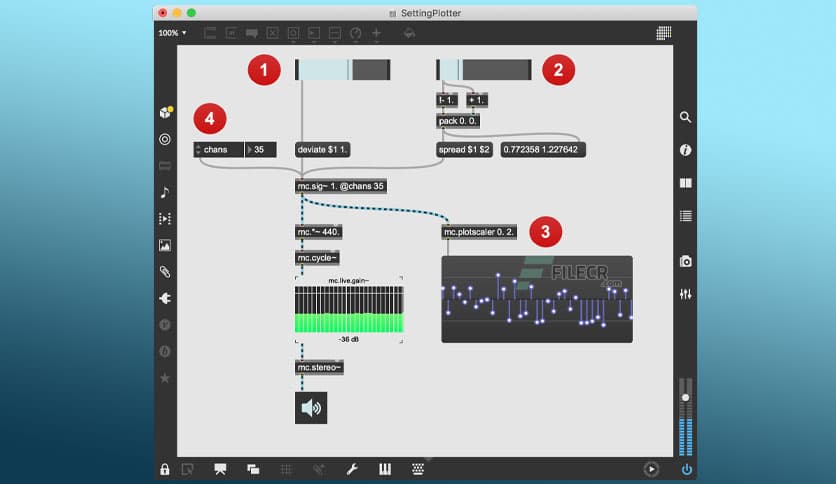Open the wrench debugging tools icon
Image resolution: width=836 pixels, height=484 pixels.
(352, 469)
